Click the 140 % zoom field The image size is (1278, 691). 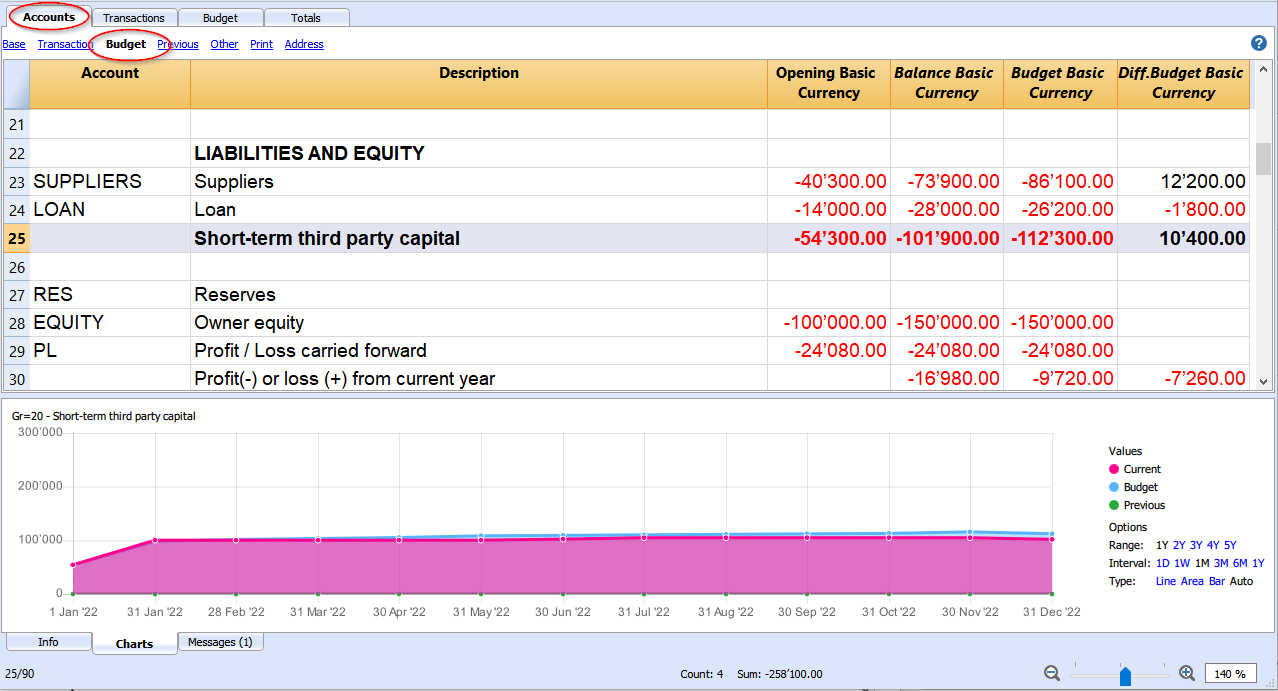pos(1231,674)
